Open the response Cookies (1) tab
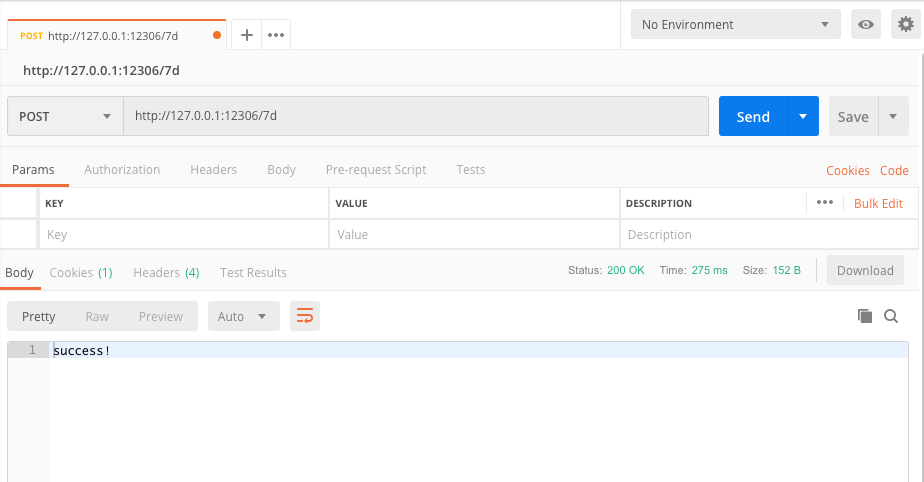The width and height of the screenshot is (924, 482). click(81, 273)
